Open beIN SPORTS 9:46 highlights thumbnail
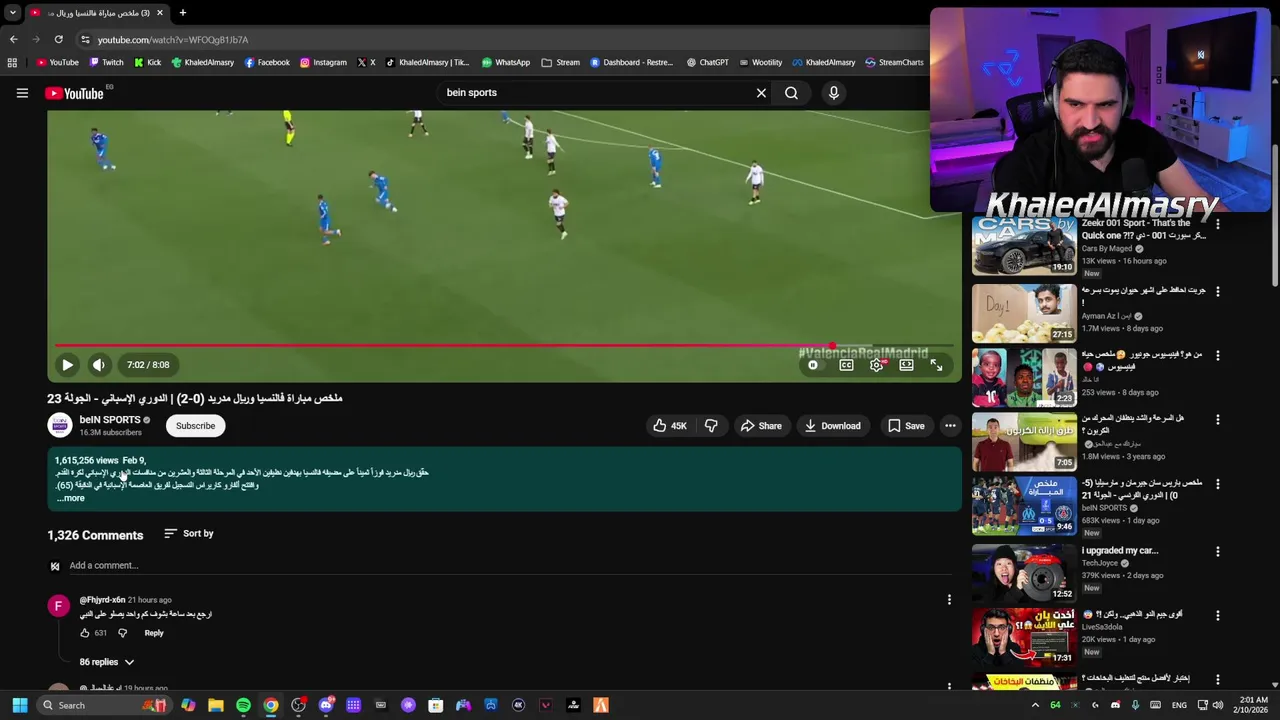The width and height of the screenshot is (1280, 720). (x=1024, y=506)
